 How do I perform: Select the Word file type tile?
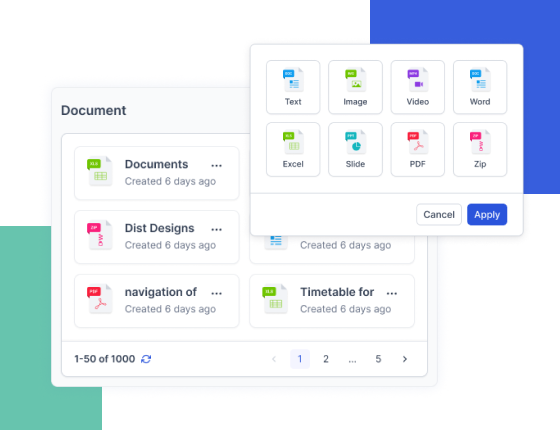click(480, 87)
